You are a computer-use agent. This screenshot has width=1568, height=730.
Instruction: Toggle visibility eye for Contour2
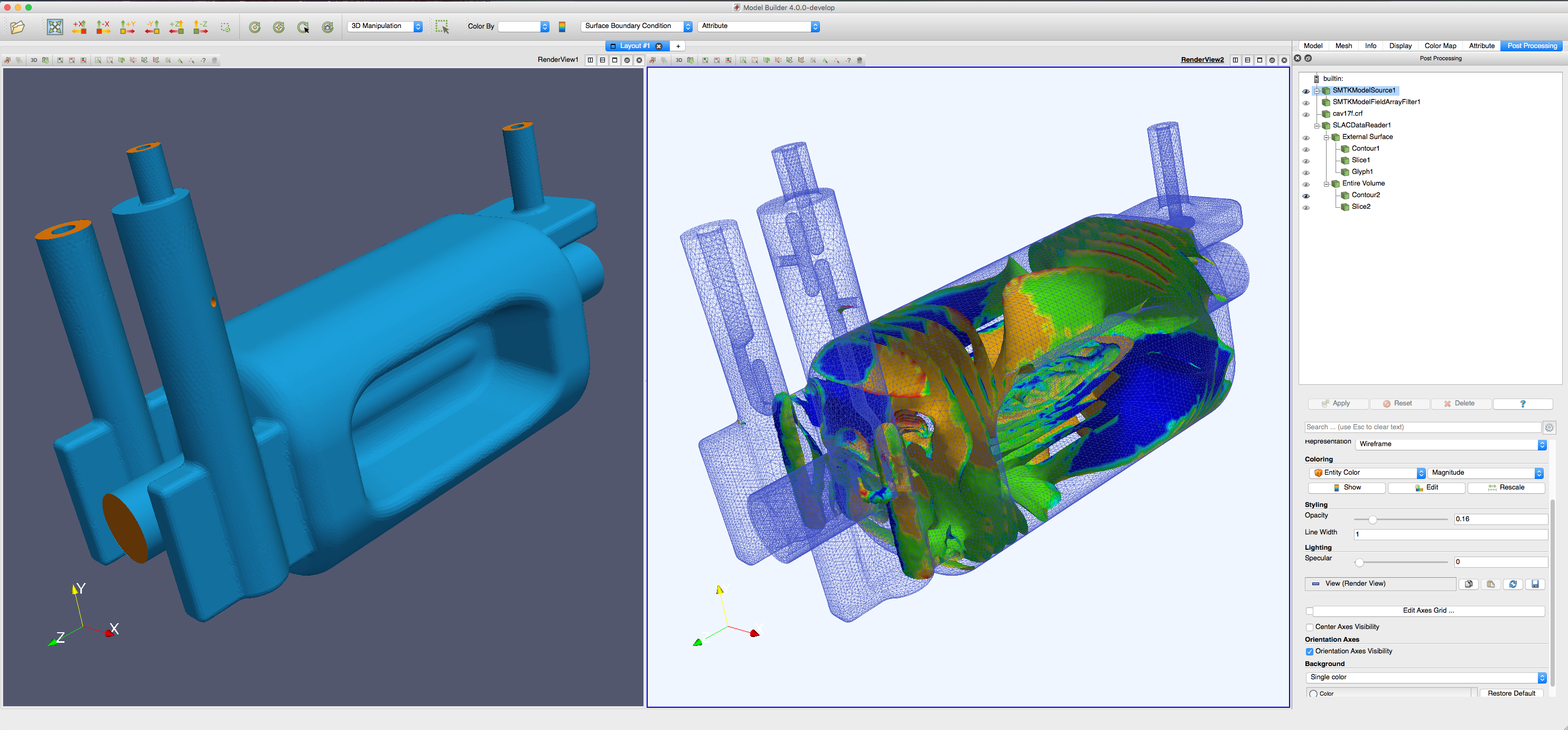(x=1305, y=196)
